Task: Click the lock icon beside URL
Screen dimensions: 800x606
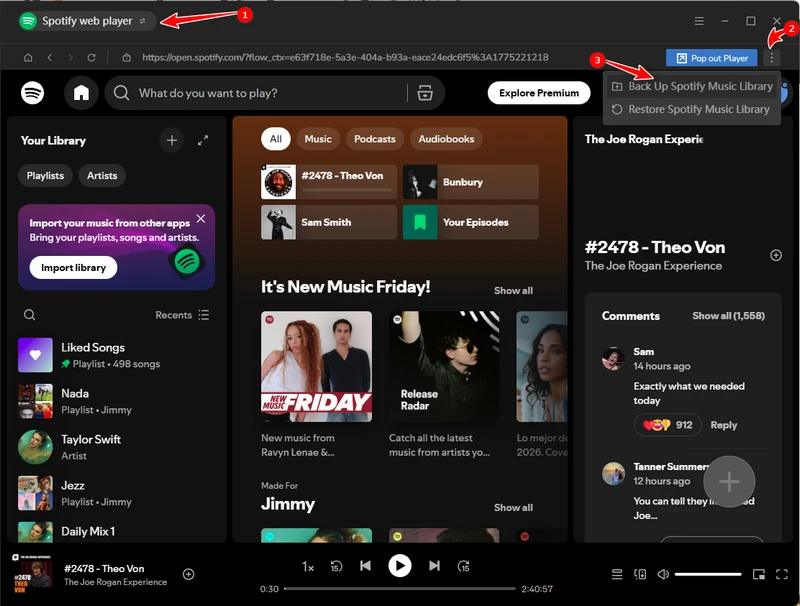Action: click(127, 58)
